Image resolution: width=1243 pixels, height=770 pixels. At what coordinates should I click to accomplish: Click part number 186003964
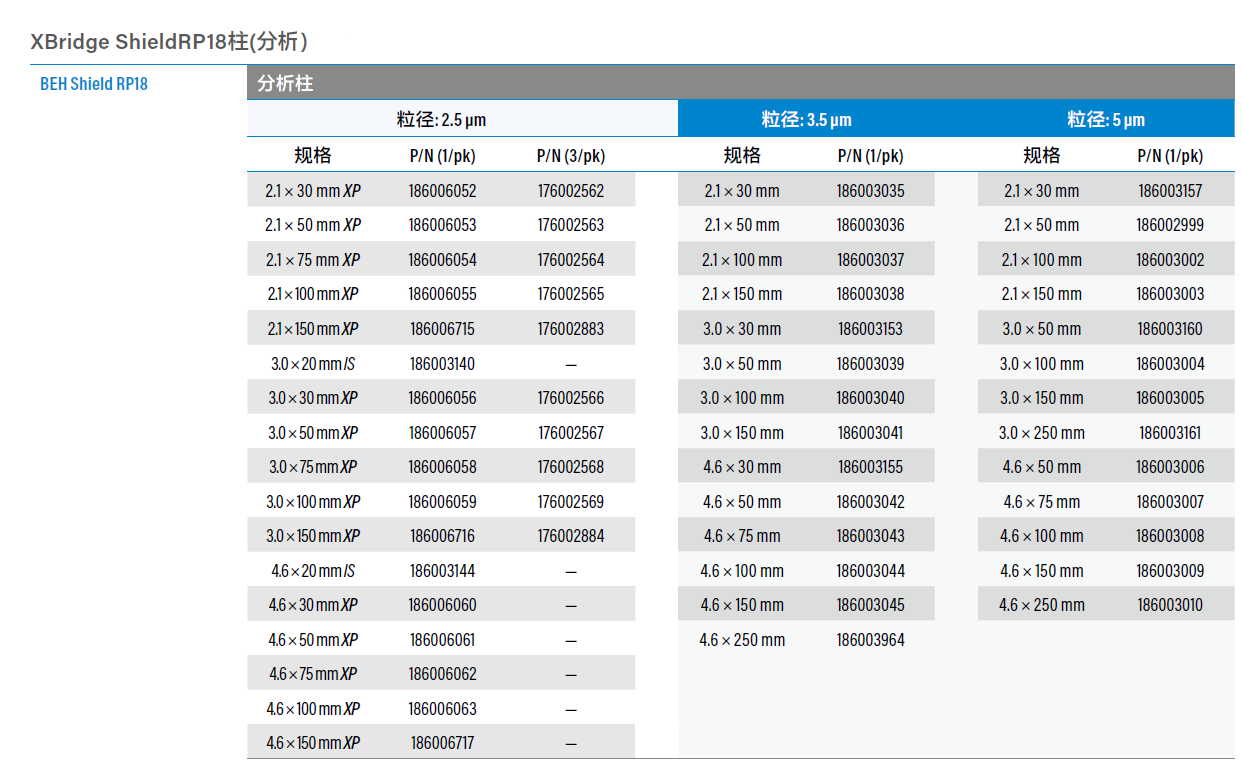870,640
